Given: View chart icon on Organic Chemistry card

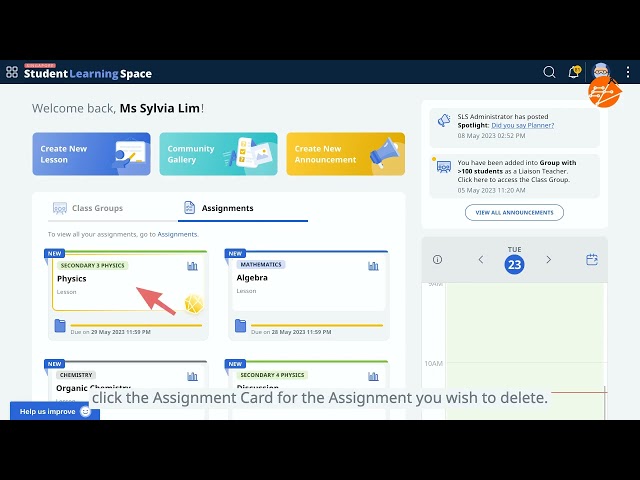Looking at the screenshot, I should 192,376.
